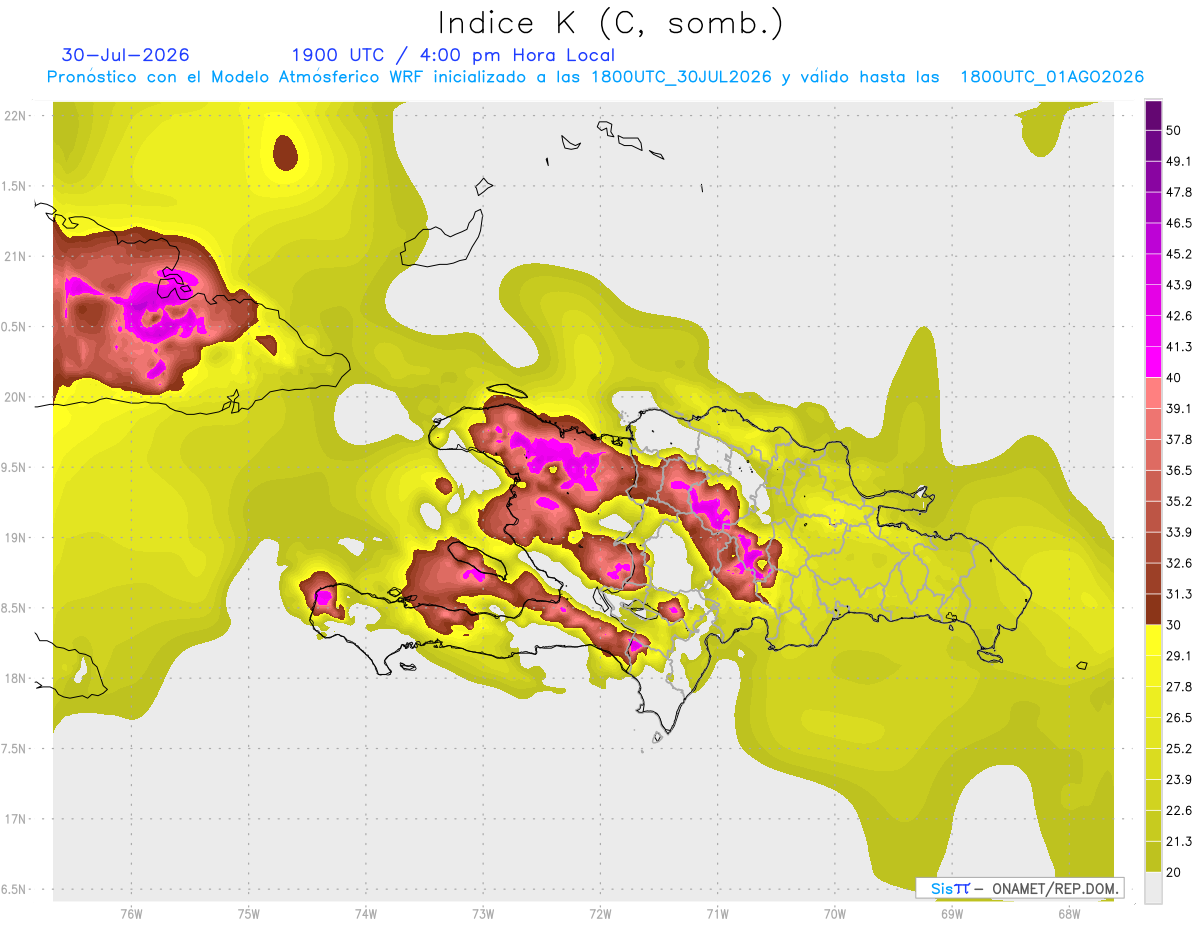Click legend value "41.3"
The height and width of the screenshot is (927, 1200).
[1179, 347]
